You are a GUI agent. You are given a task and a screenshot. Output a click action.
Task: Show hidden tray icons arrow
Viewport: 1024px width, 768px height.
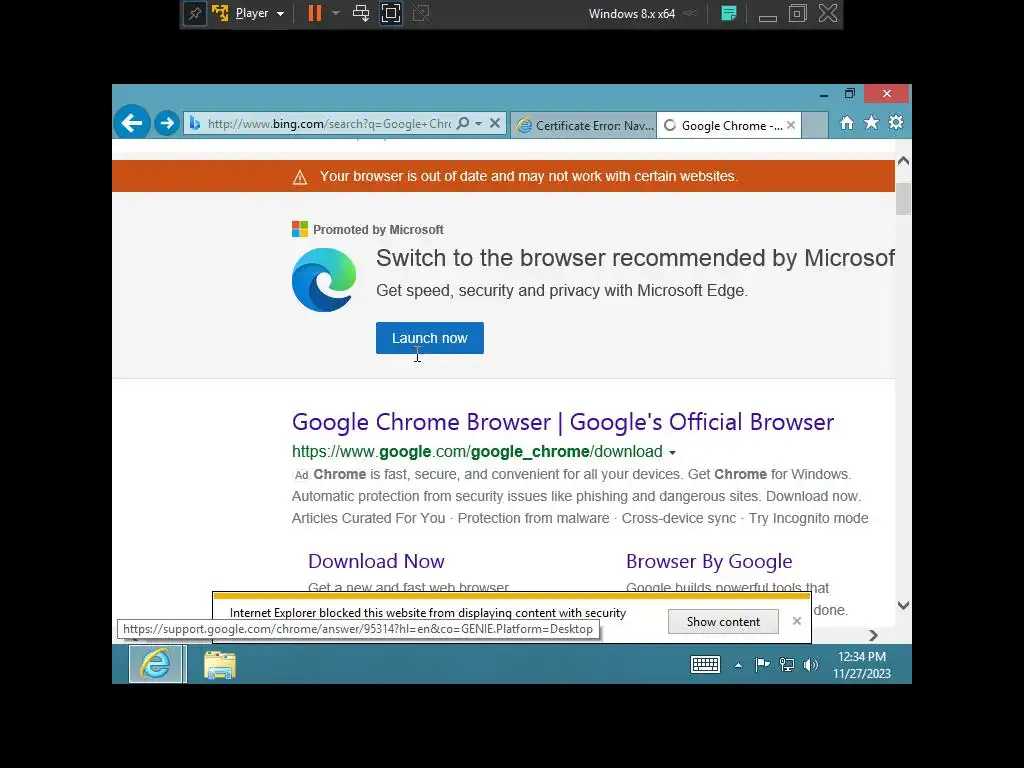coord(738,665)
